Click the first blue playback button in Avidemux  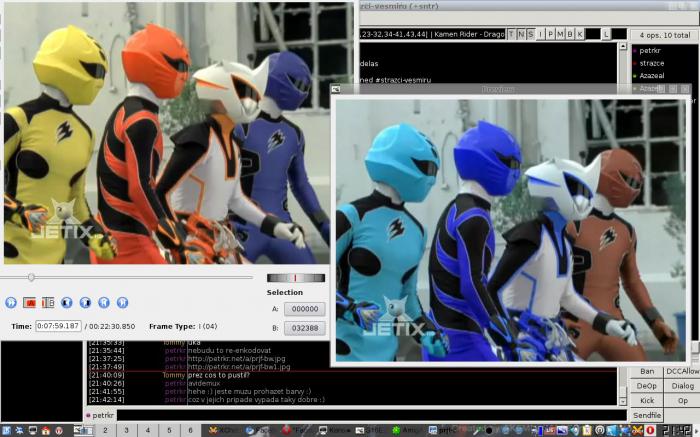11,303
